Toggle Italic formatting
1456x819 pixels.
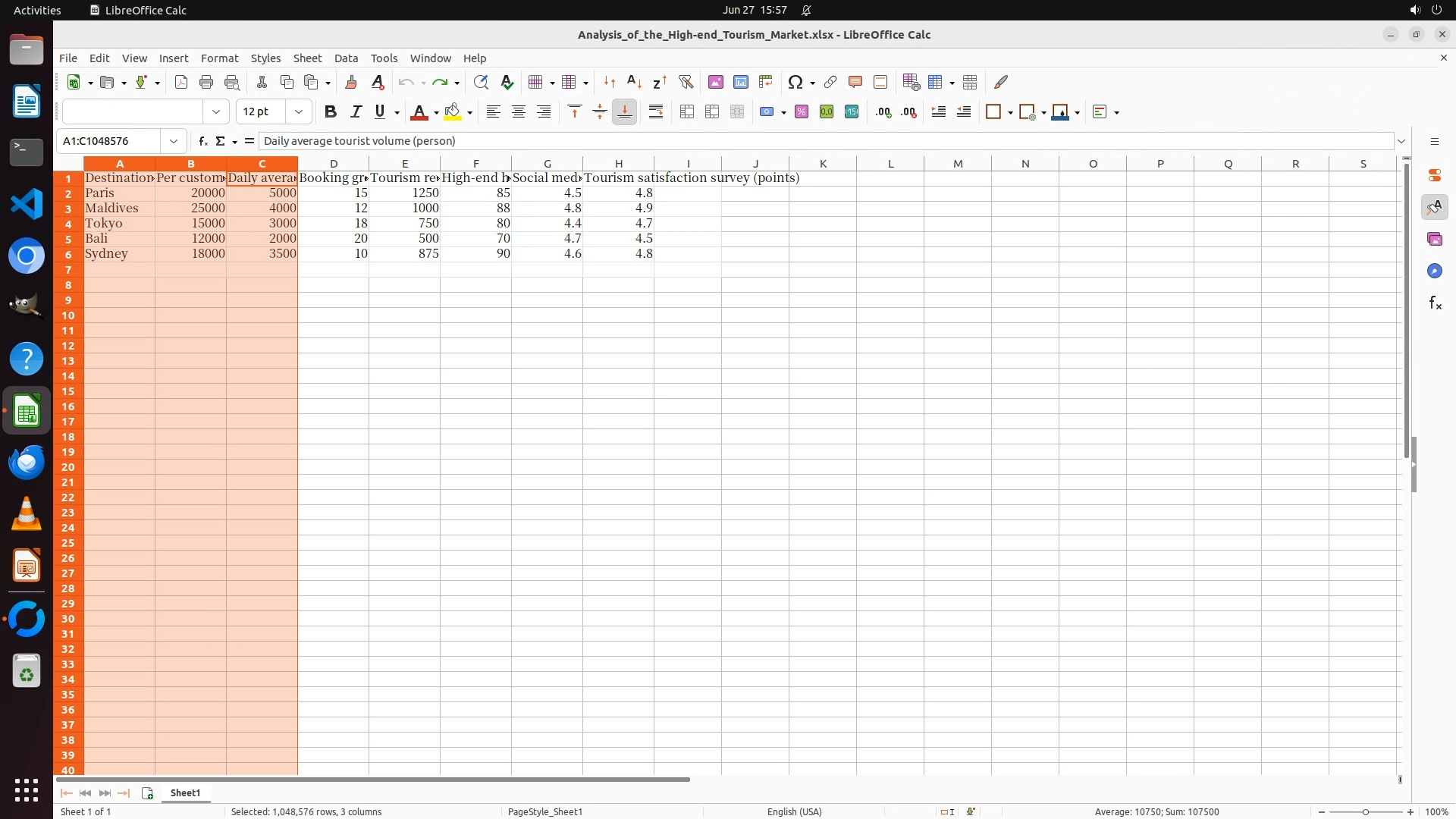[355, 112]
